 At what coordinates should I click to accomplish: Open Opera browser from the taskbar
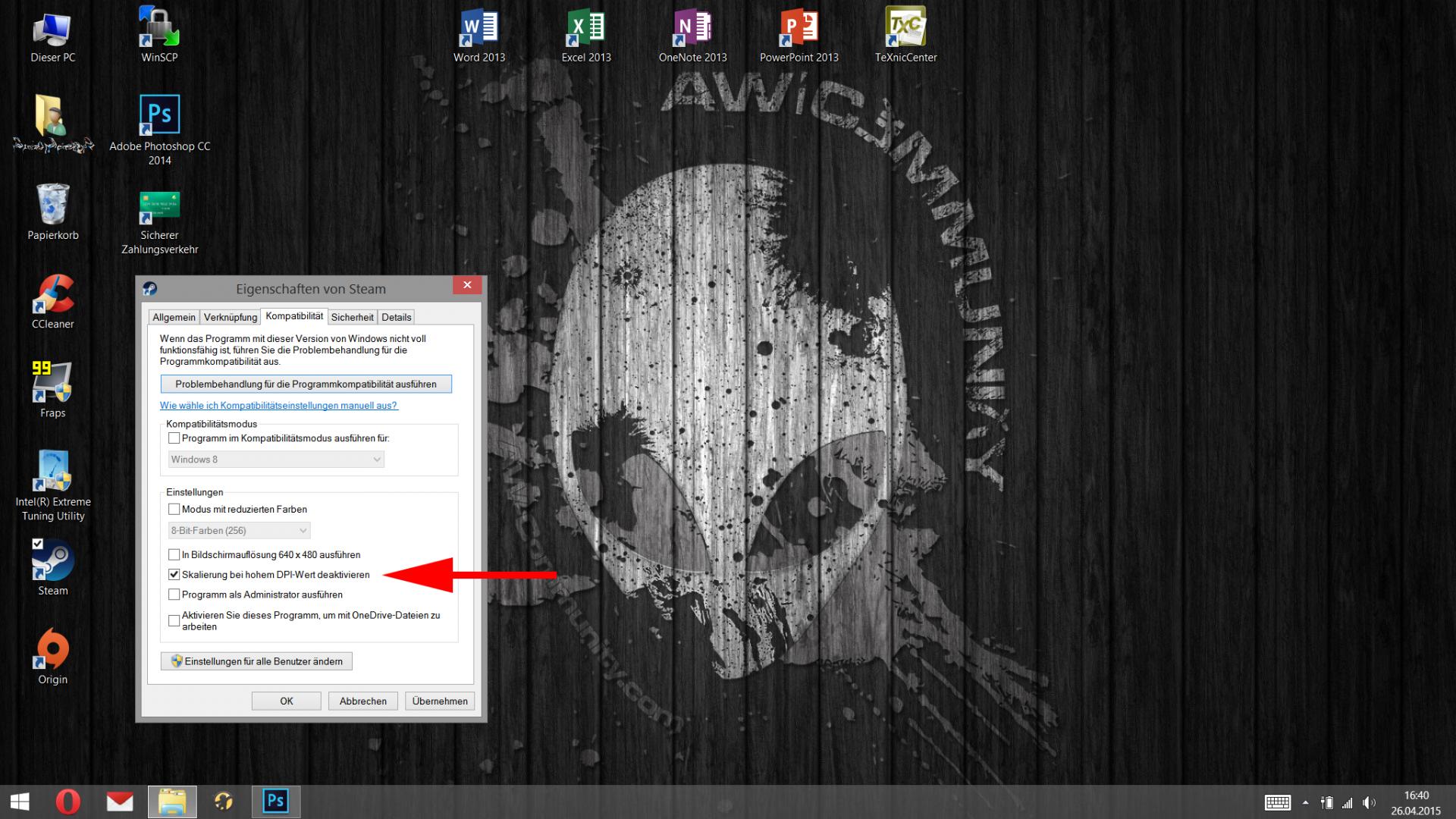[68, 802]
